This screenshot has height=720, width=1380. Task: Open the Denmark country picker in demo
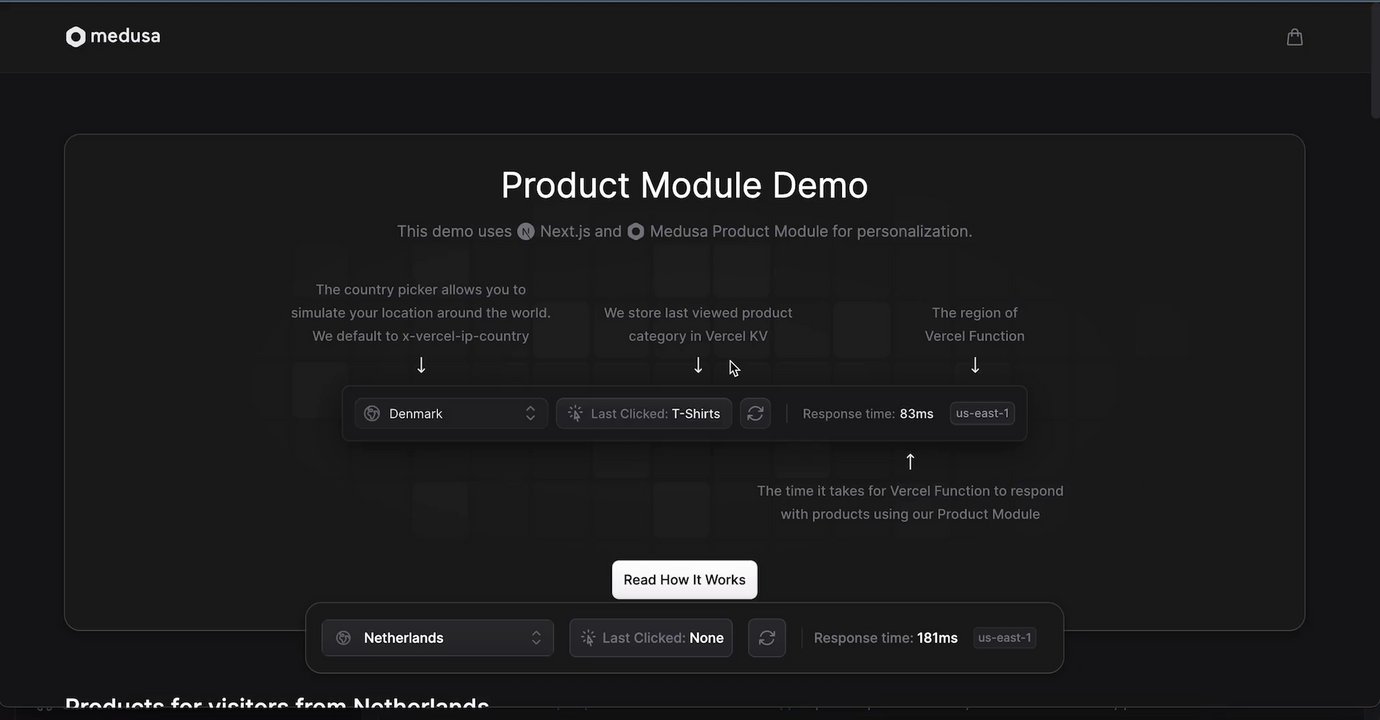click(451, 414)
